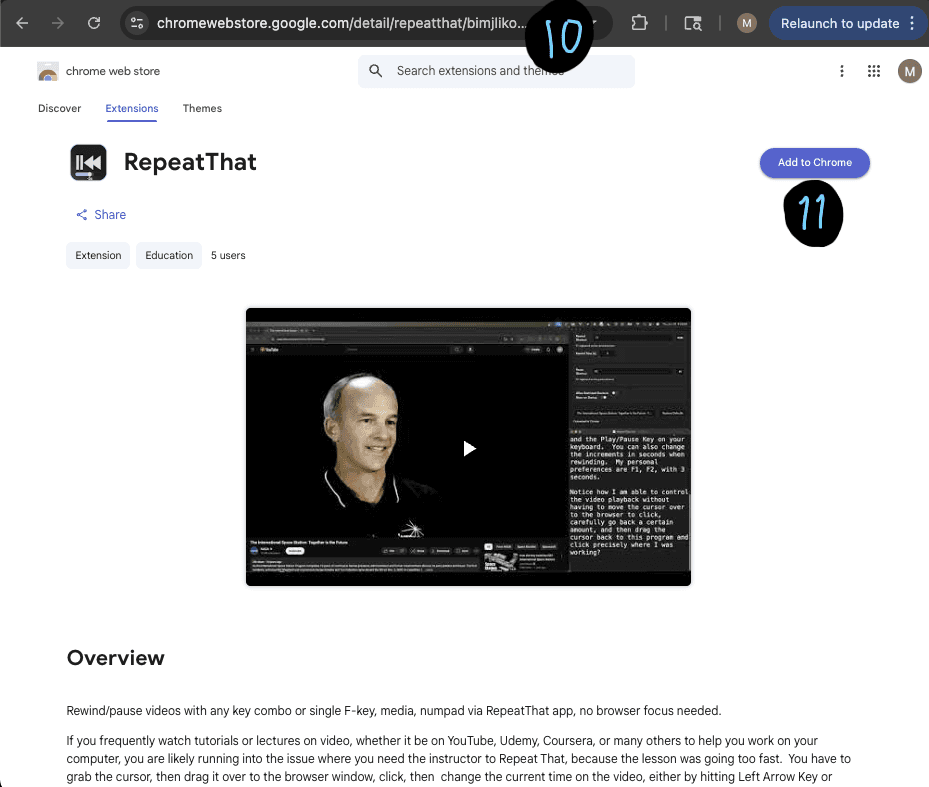Click the 'Rewind/pause videos with any key combo' line
This screenshot has width=929, height=787.
point(394,711)
